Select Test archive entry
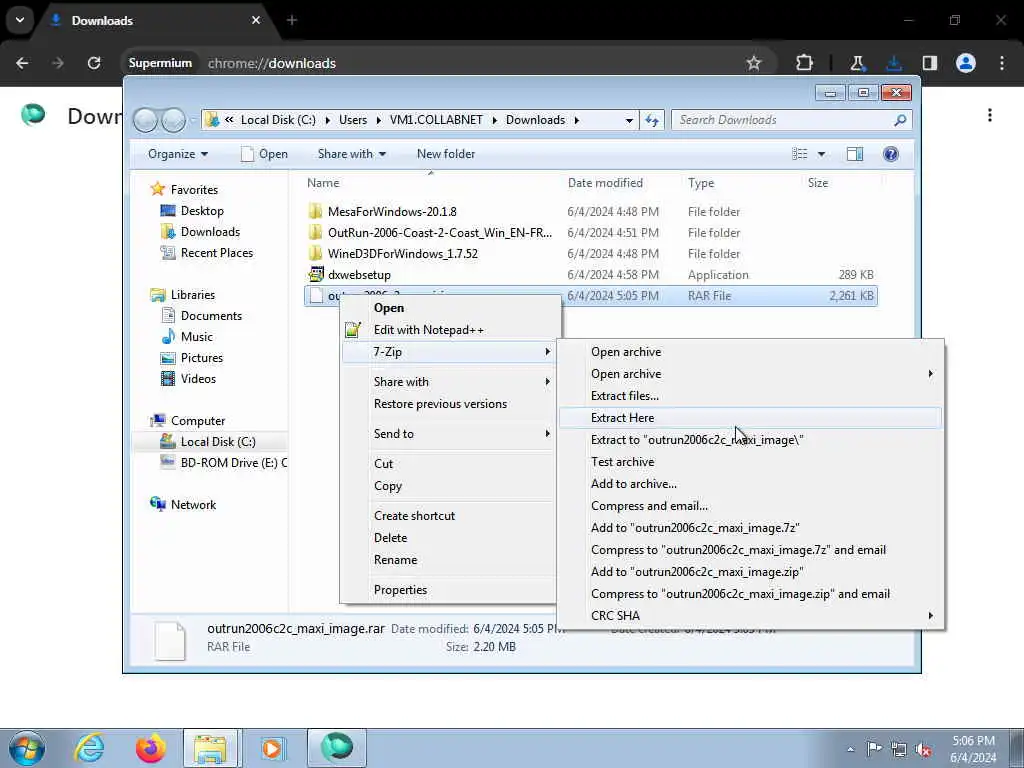1024x768 pixels. (x=750, y=462)
